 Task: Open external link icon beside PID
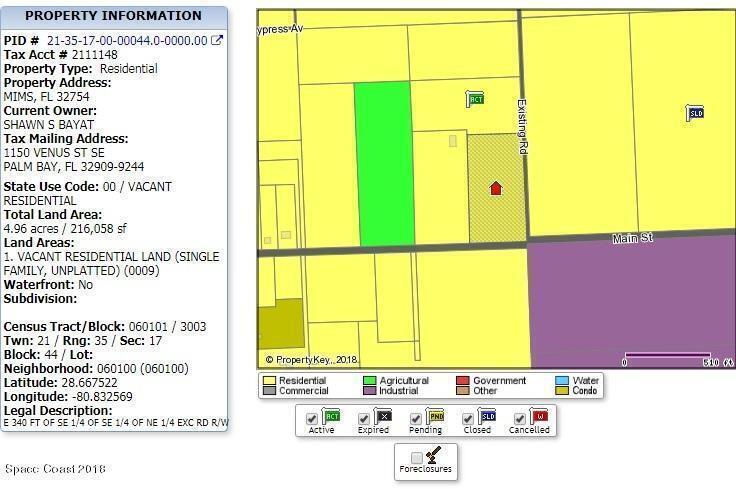click(x=217, y=41)
